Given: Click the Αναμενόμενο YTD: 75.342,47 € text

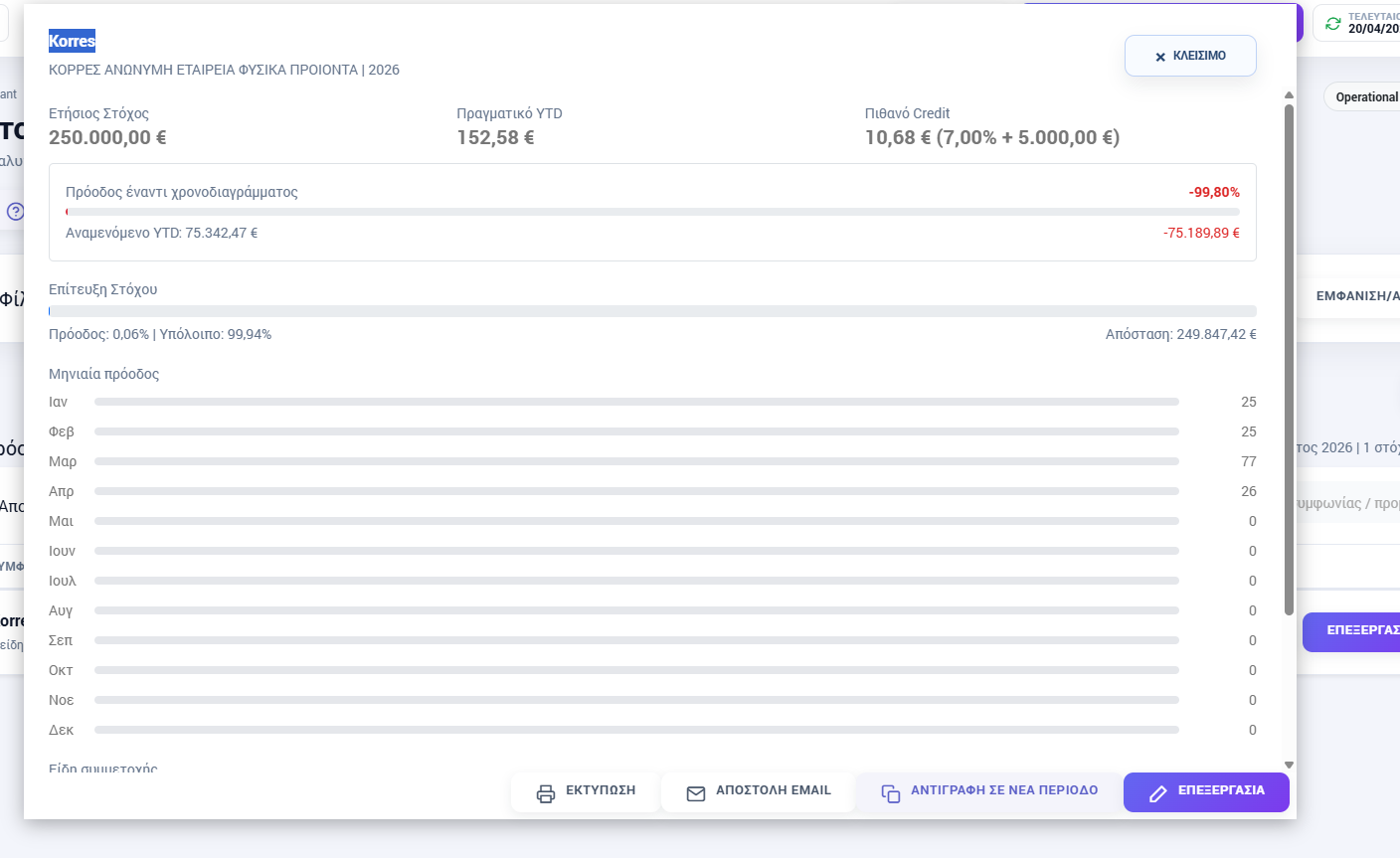Looking at the screenshot, I should tap(162, 233).
